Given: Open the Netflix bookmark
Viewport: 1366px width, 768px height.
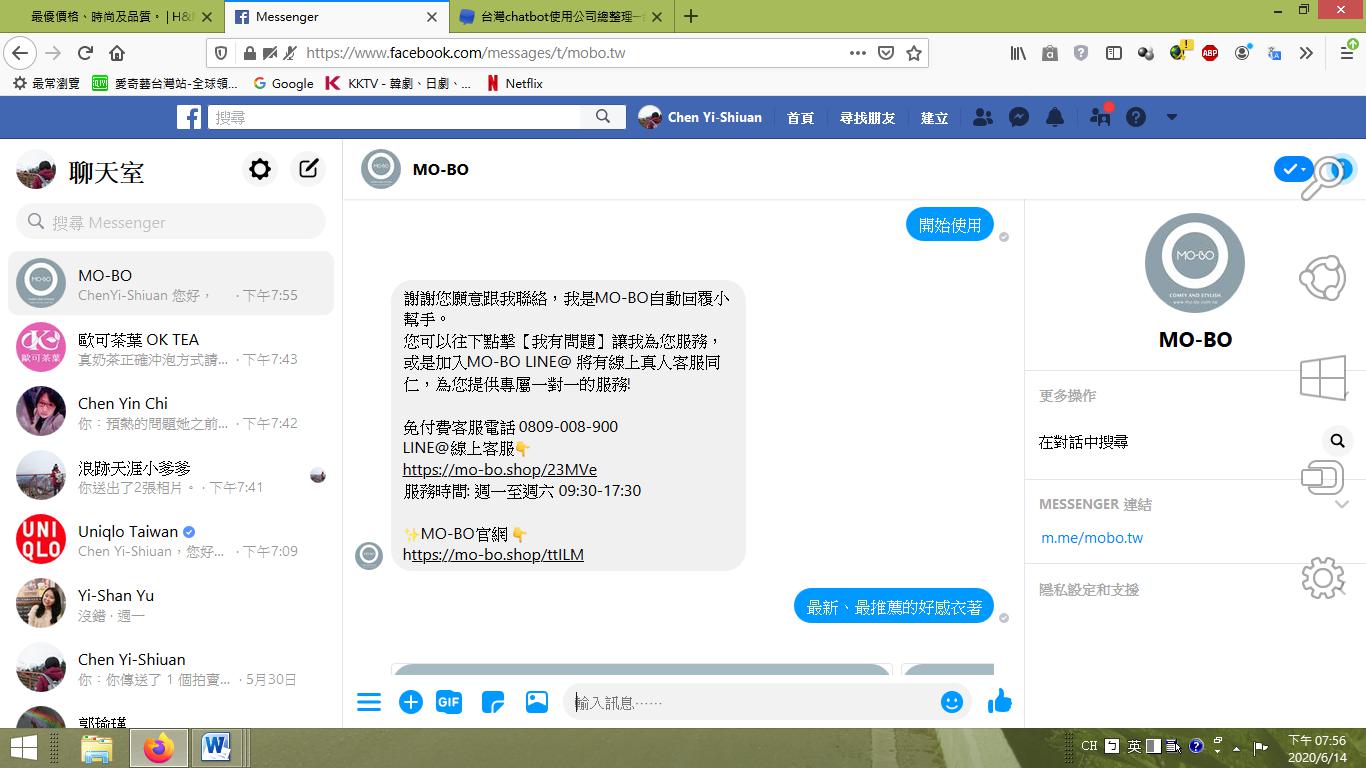Looking at the screenshot, I should pos(514,84).
